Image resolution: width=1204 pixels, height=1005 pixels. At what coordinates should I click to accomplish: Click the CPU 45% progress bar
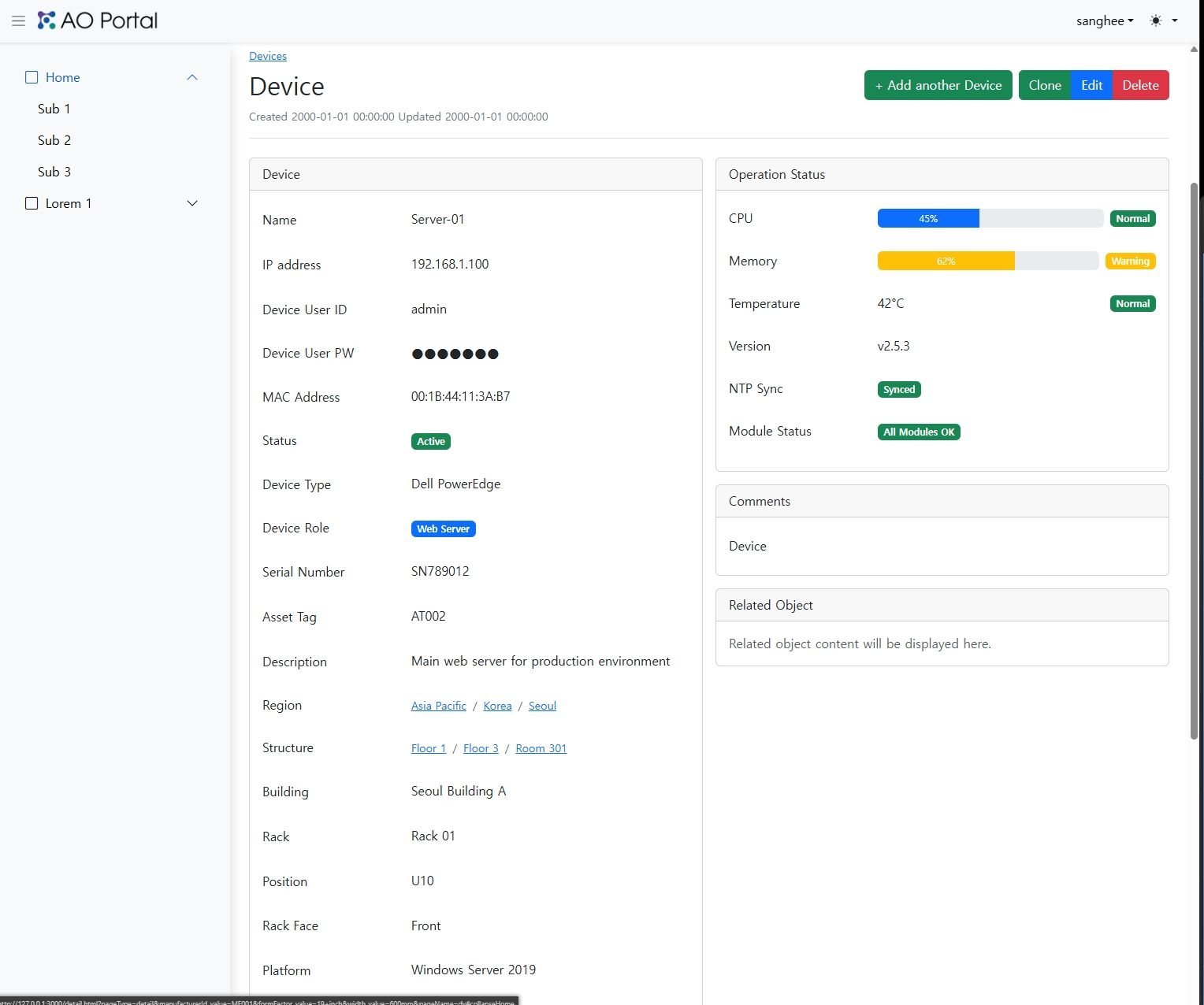click(x=990, y=218)
